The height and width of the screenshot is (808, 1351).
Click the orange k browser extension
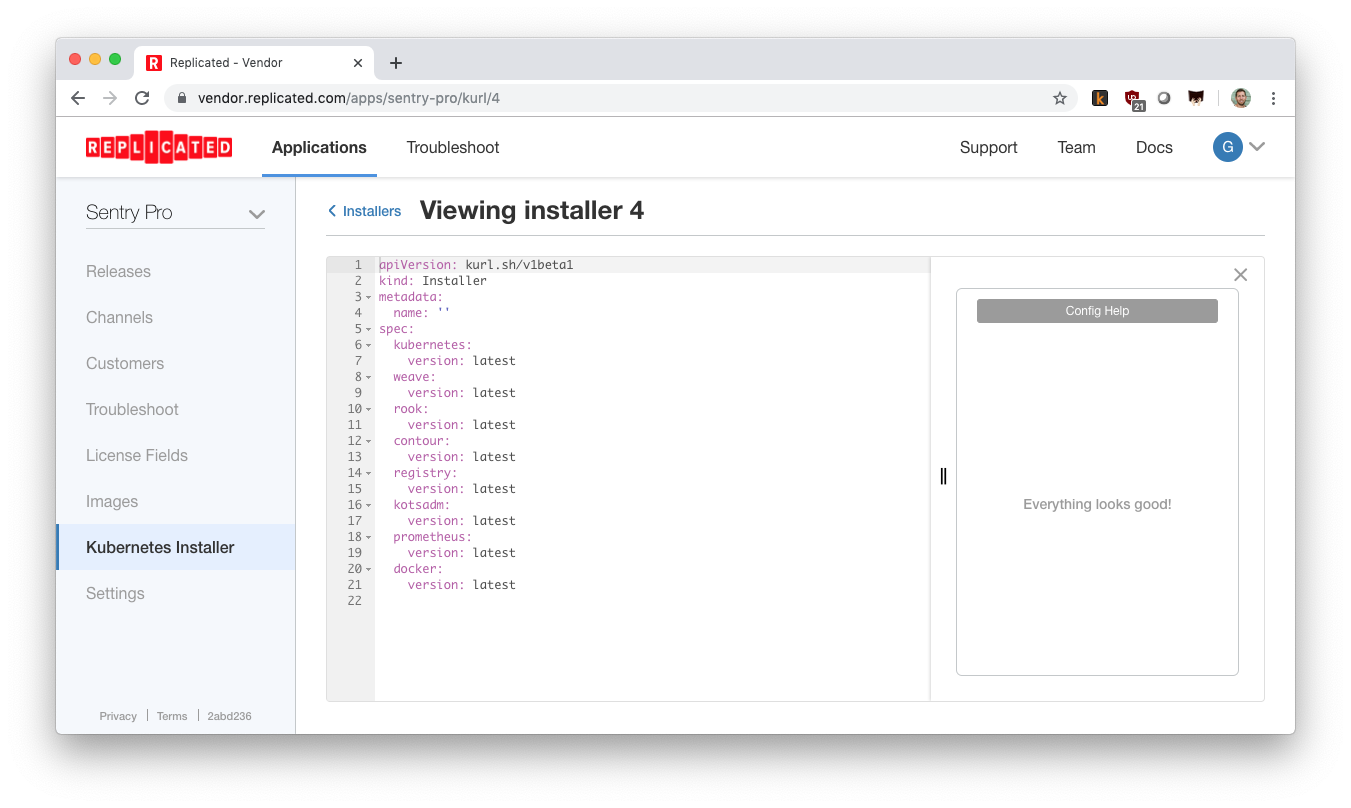1100,98
